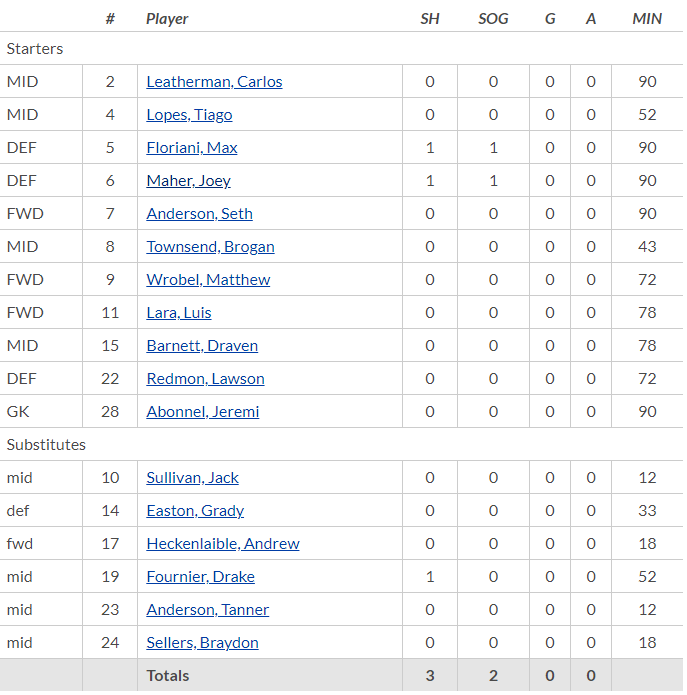Click the MIN column header
Screen dimensions: 687x695
click(x=647, y=19)
